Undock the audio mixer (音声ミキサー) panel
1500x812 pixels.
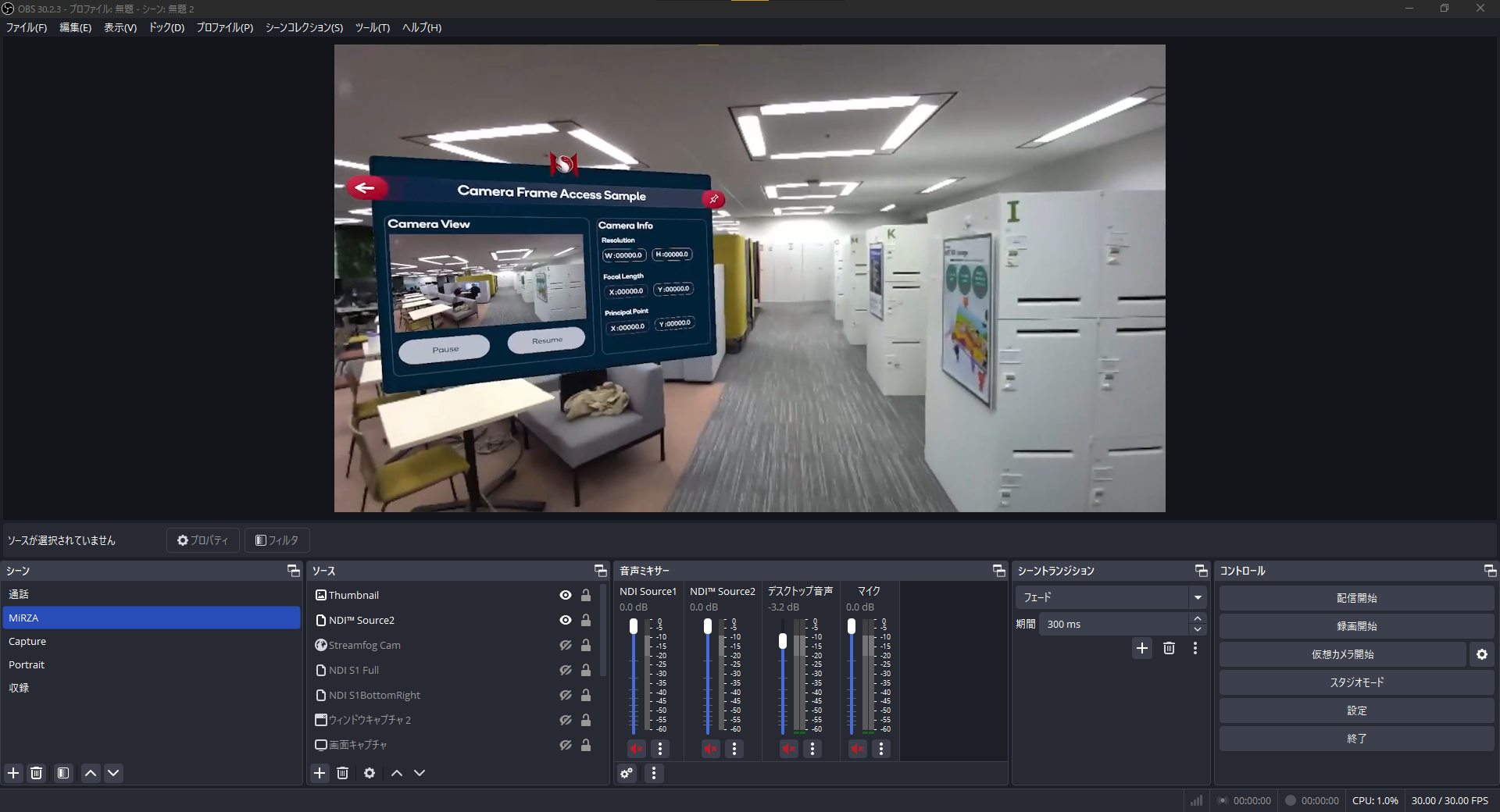[x=999, y=571]
